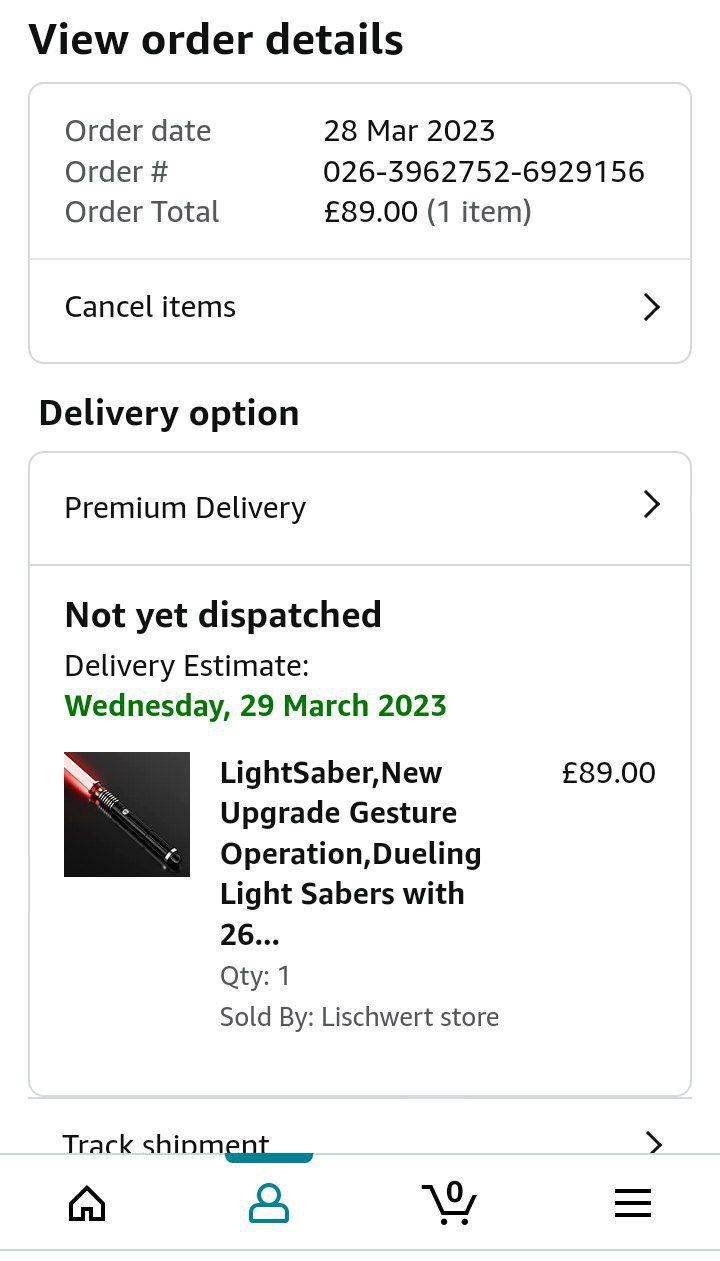Screen dimensions: 720x1261
Task: Select the Premium Delivery option text
Action: click(185, 508)
